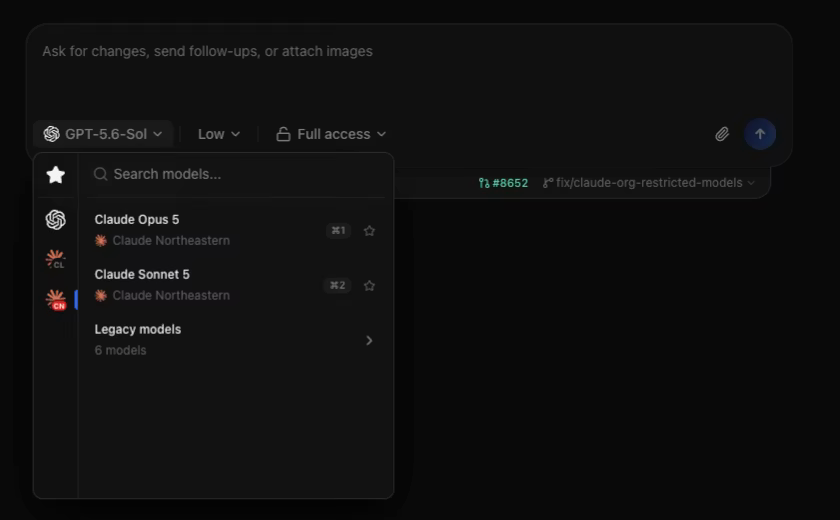840x520 pixels.
Task: Click the pull request icon beside #8652
Action: (484, 183)
